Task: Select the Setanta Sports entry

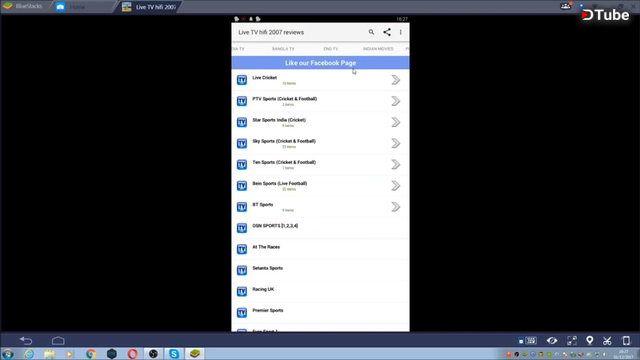Action: click(320, 270)
